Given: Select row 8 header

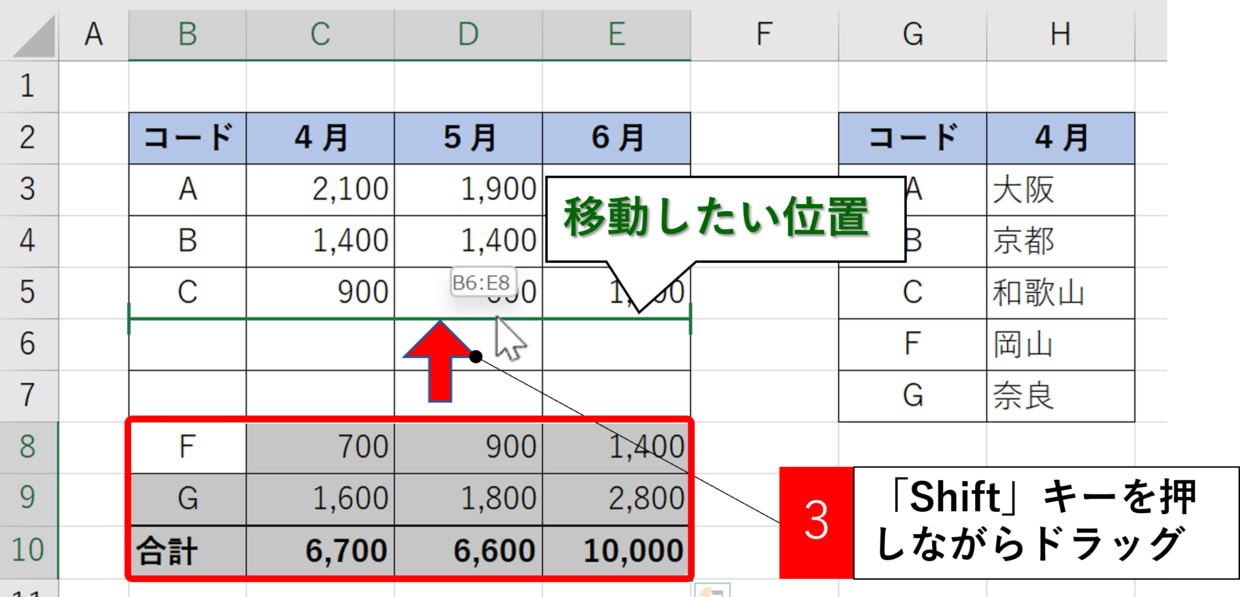Looking at the screenshot, I should coord(29,447).
